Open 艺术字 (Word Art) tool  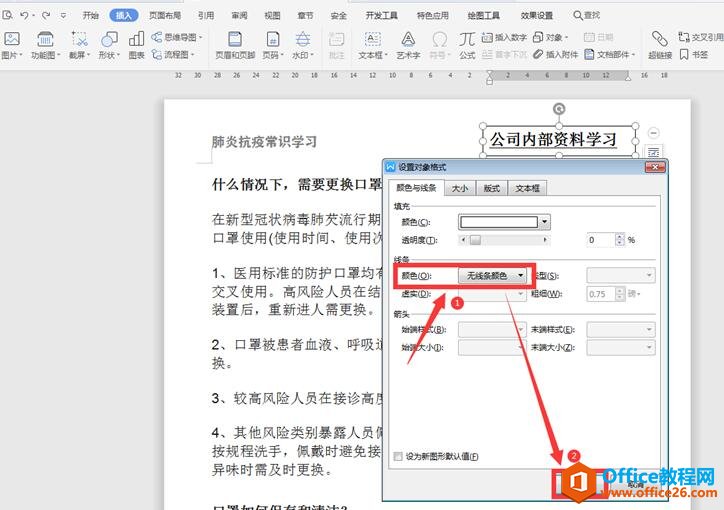point(409,44)
